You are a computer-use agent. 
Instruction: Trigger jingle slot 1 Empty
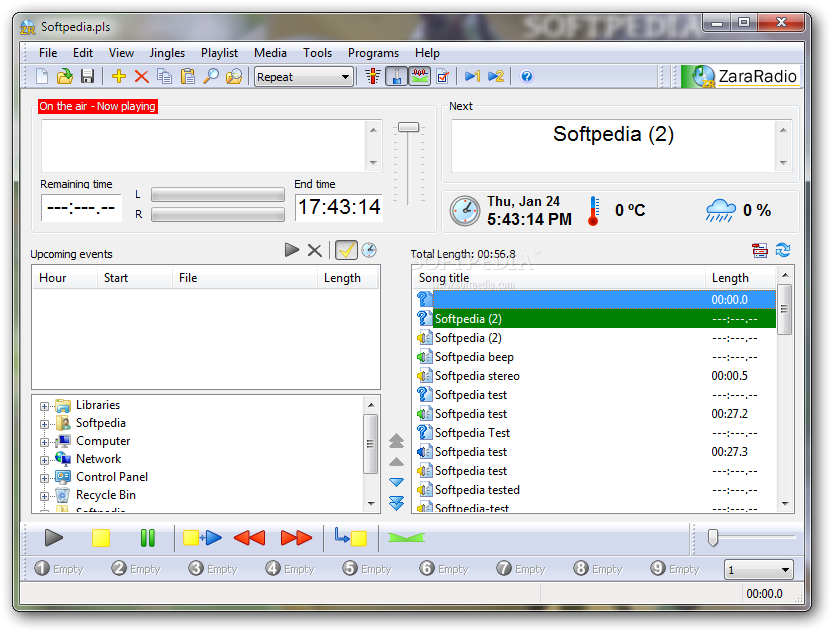[x=59, y=569]
